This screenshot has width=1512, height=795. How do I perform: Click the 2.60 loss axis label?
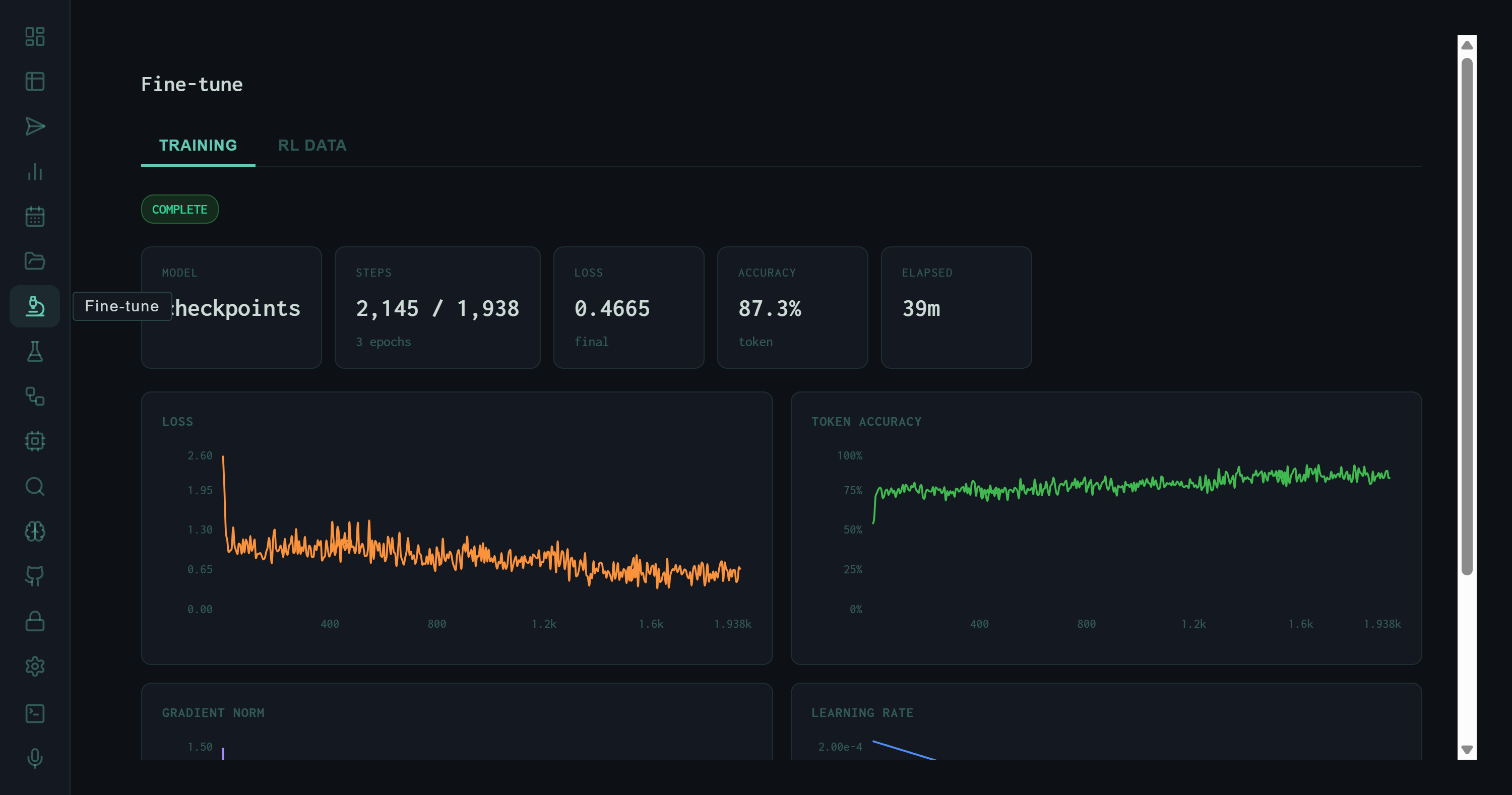tap(200, 455)
